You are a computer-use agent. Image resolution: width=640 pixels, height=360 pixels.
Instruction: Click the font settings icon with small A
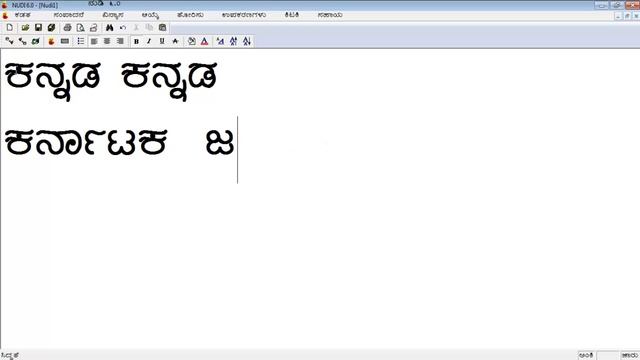[x=220, y=41]
